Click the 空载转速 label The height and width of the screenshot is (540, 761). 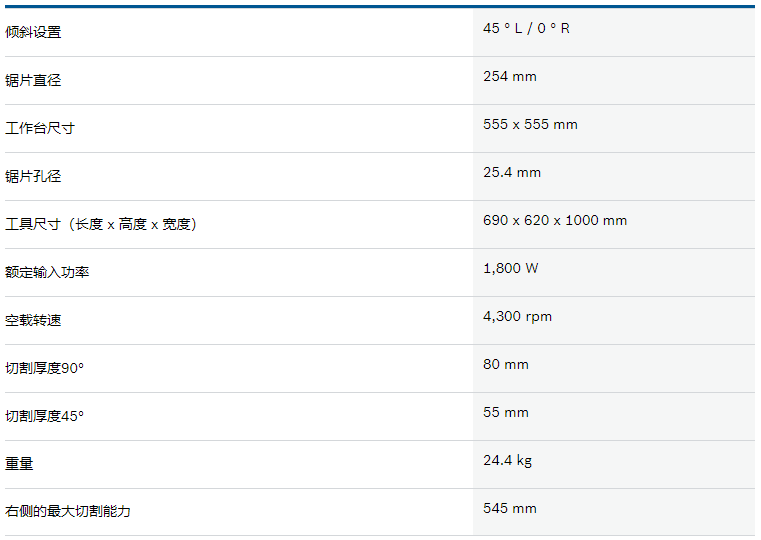[x=33, y=320]
